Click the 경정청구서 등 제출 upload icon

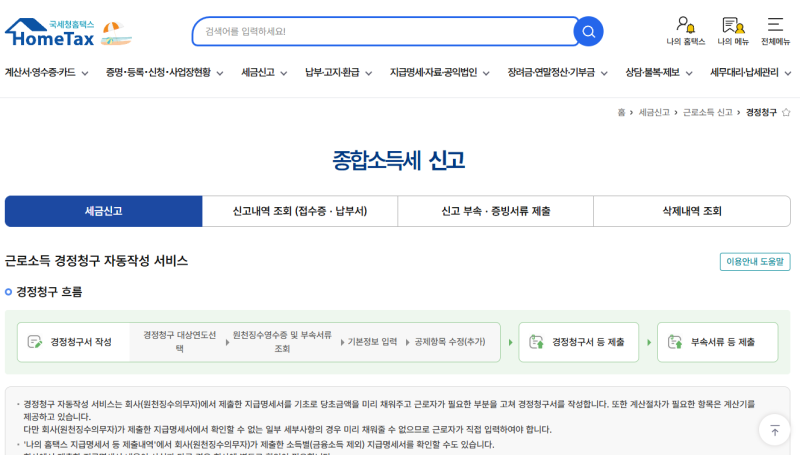(x=536, y=342)
